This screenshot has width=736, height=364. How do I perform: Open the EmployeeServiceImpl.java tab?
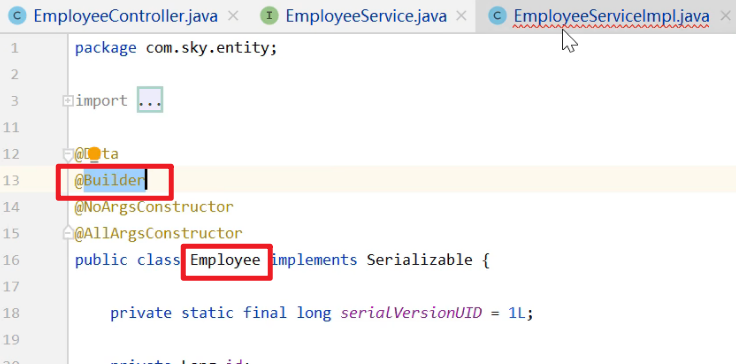[611, 16]
